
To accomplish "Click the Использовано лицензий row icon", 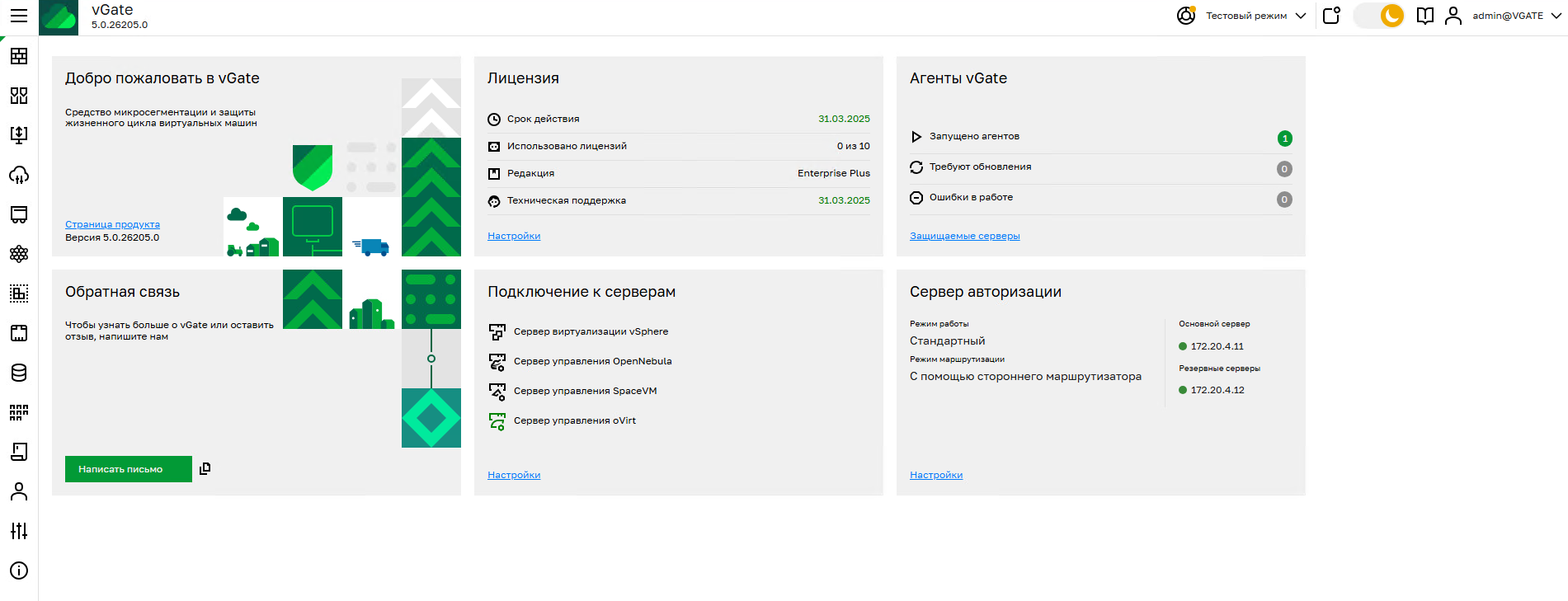I will (x=494, y=147).
